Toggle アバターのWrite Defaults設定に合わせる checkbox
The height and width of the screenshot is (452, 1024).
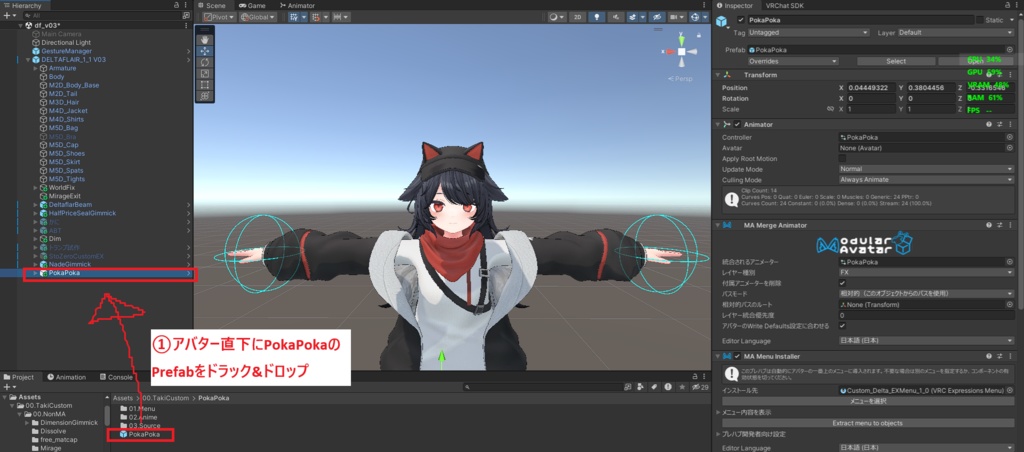coord(842,326)
